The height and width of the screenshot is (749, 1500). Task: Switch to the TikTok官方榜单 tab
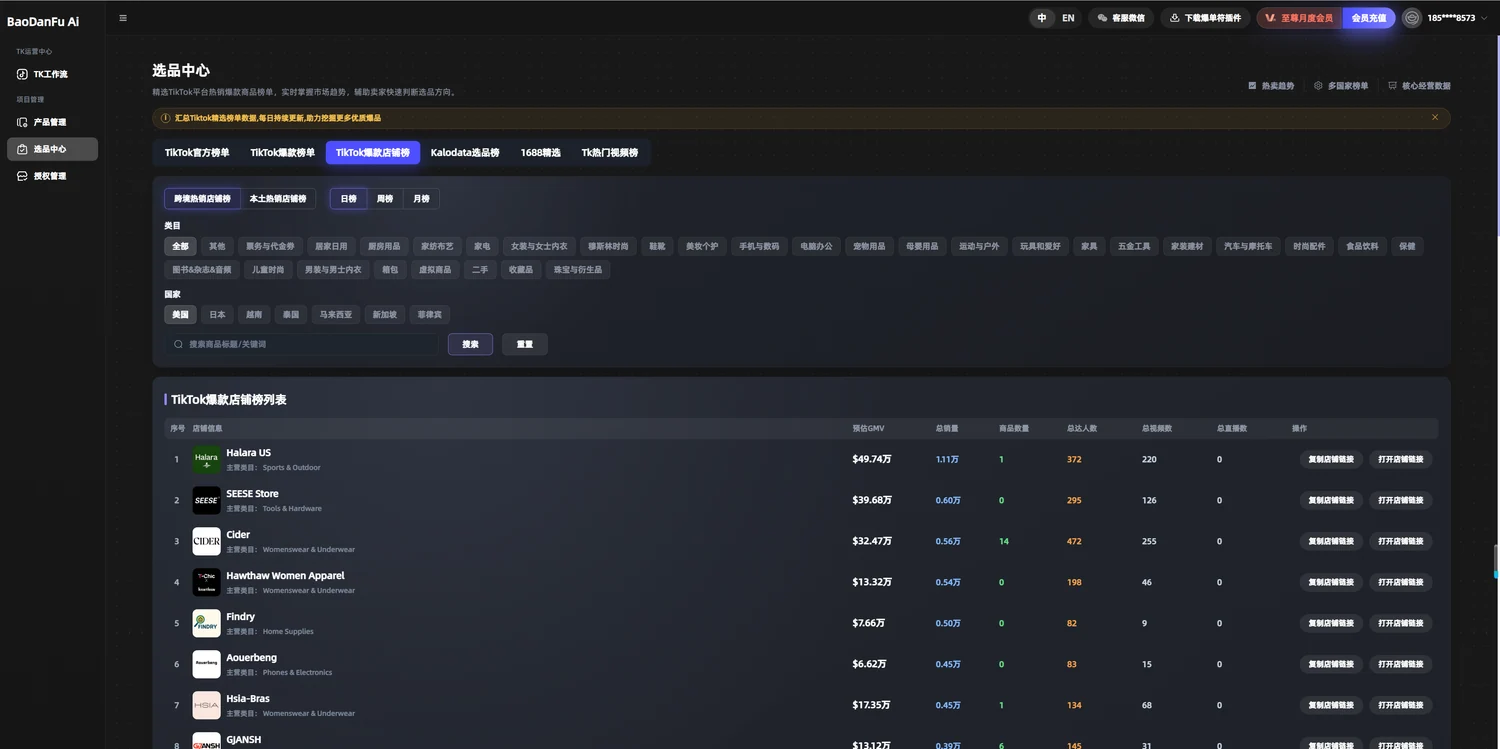click(197, 153)
